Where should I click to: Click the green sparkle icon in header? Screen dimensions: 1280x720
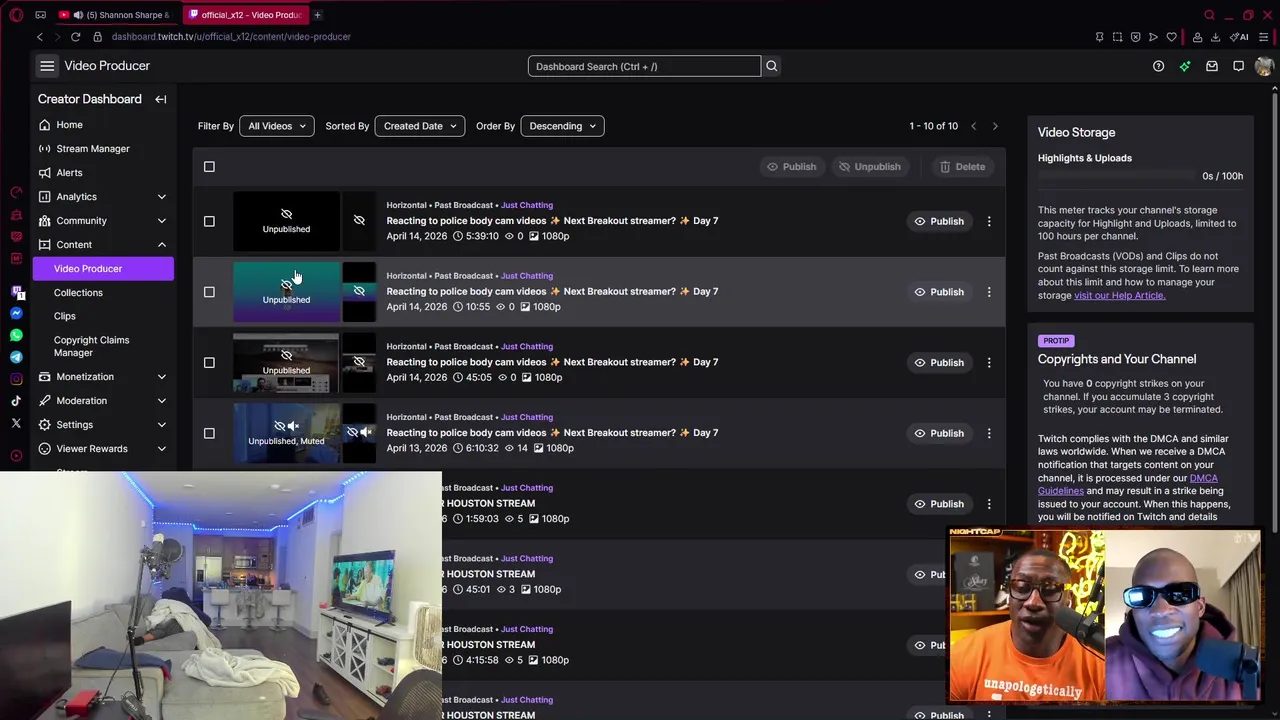point(1185,66)
